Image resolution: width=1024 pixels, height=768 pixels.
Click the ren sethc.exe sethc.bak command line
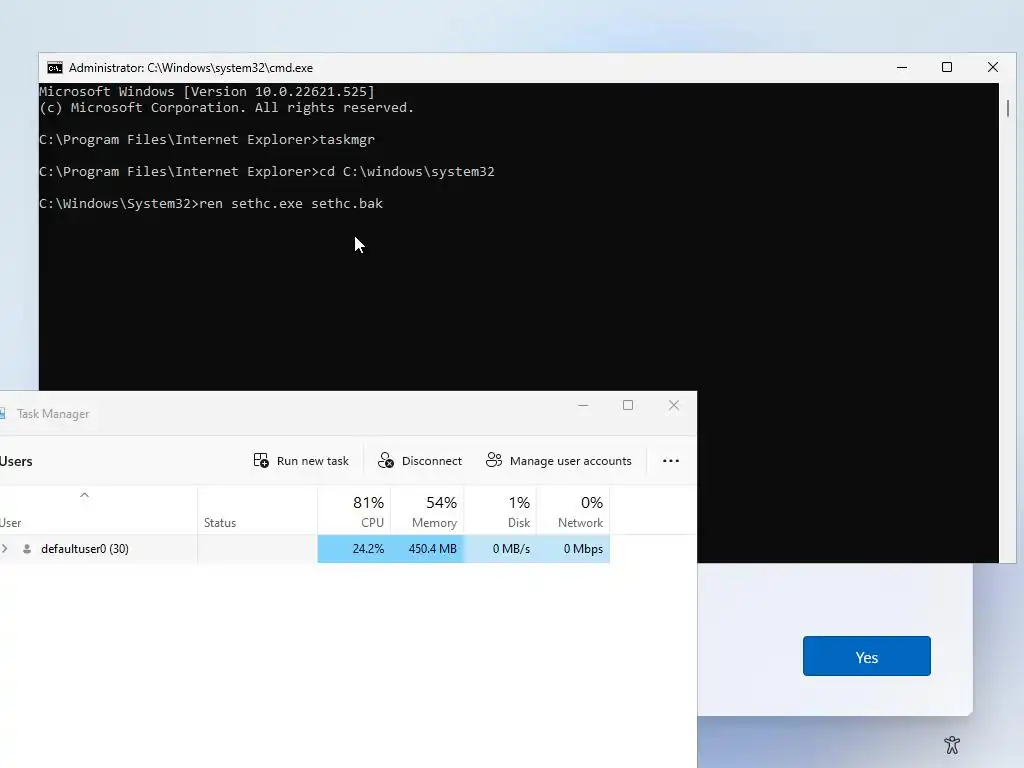point(211,204)
